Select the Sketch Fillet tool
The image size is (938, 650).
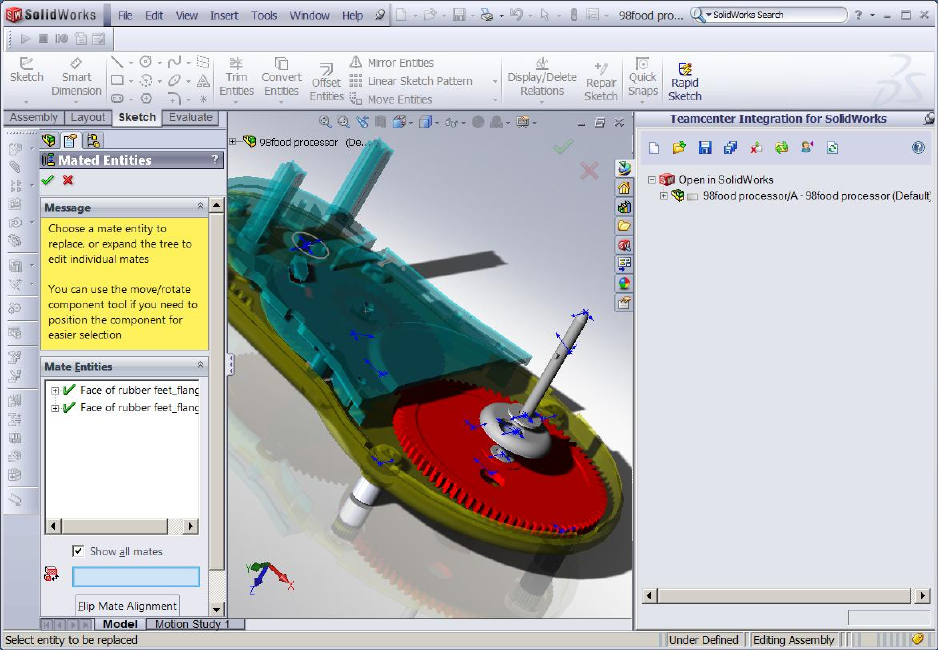(x=174, y=98)
